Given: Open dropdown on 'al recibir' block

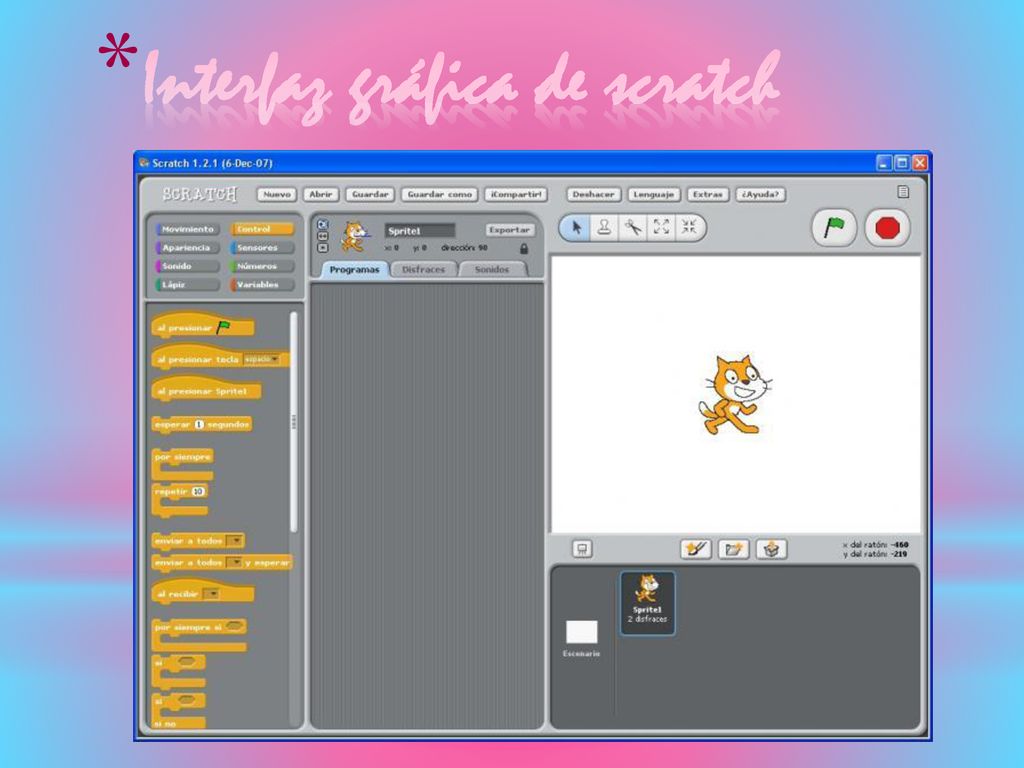Looking at the screenshot, I should coord(211,594).
